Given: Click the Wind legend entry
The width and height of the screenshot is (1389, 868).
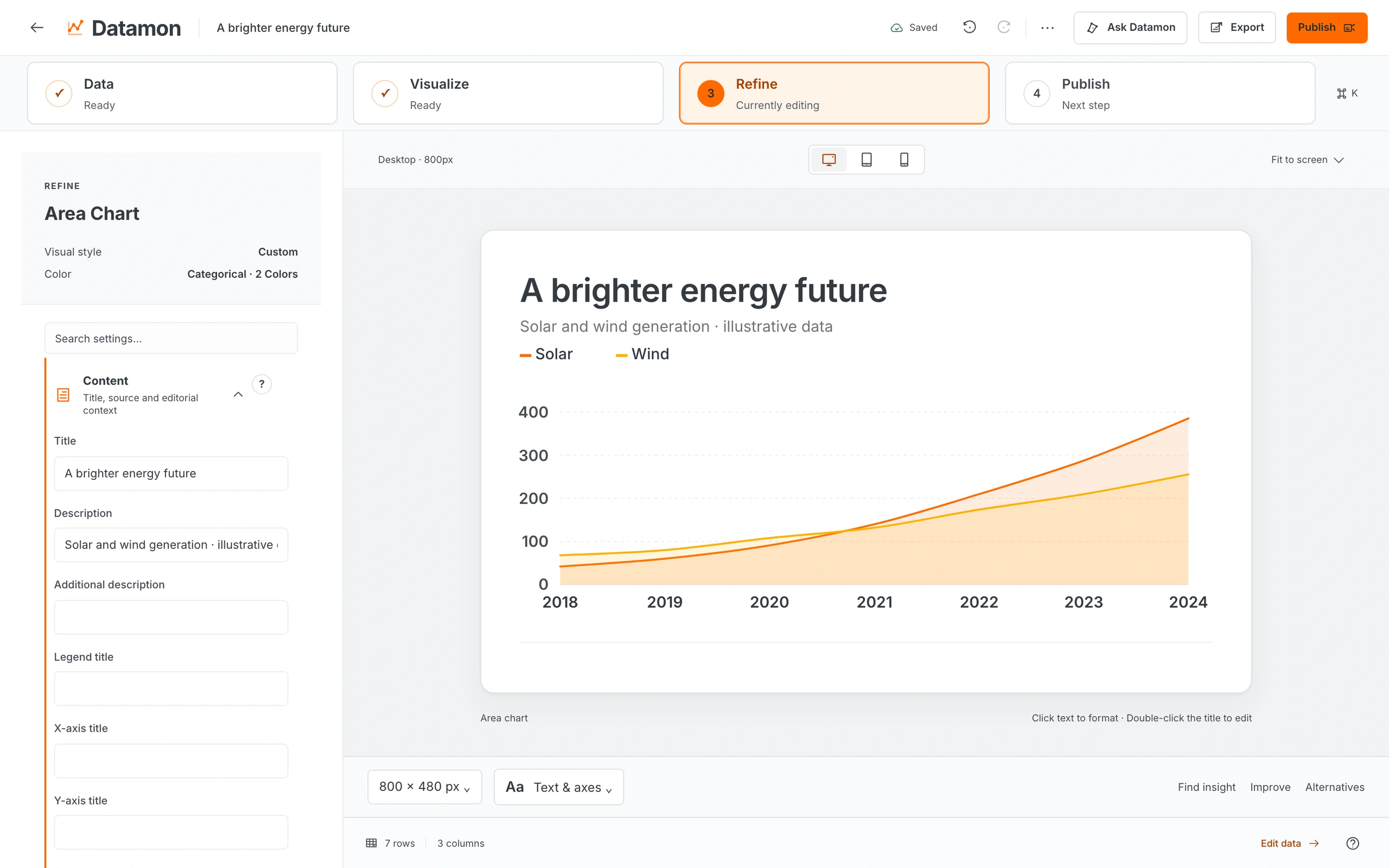Looking at the screenshot, I should pyautogui.click(x=642, y=354).
